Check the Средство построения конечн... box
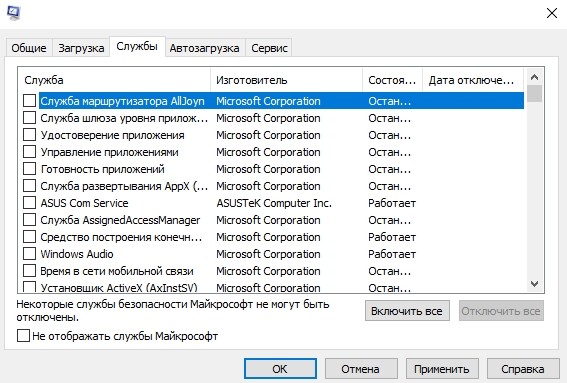567x383 pixels. [29, 237]
